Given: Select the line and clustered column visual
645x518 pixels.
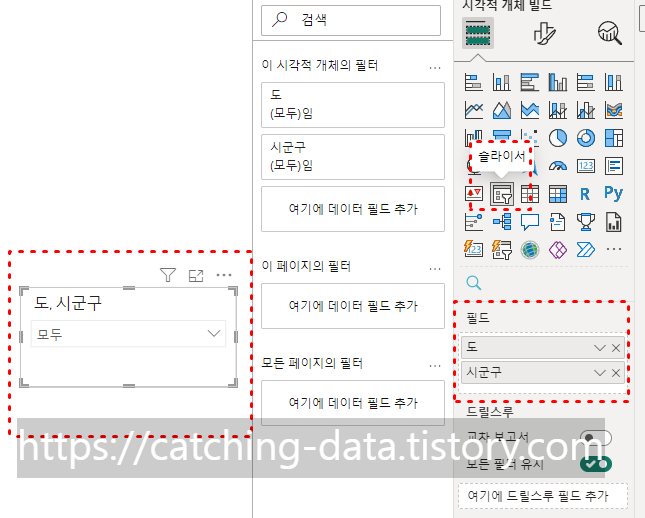Looking at the screenshot, I should click(x=585, y=110).
